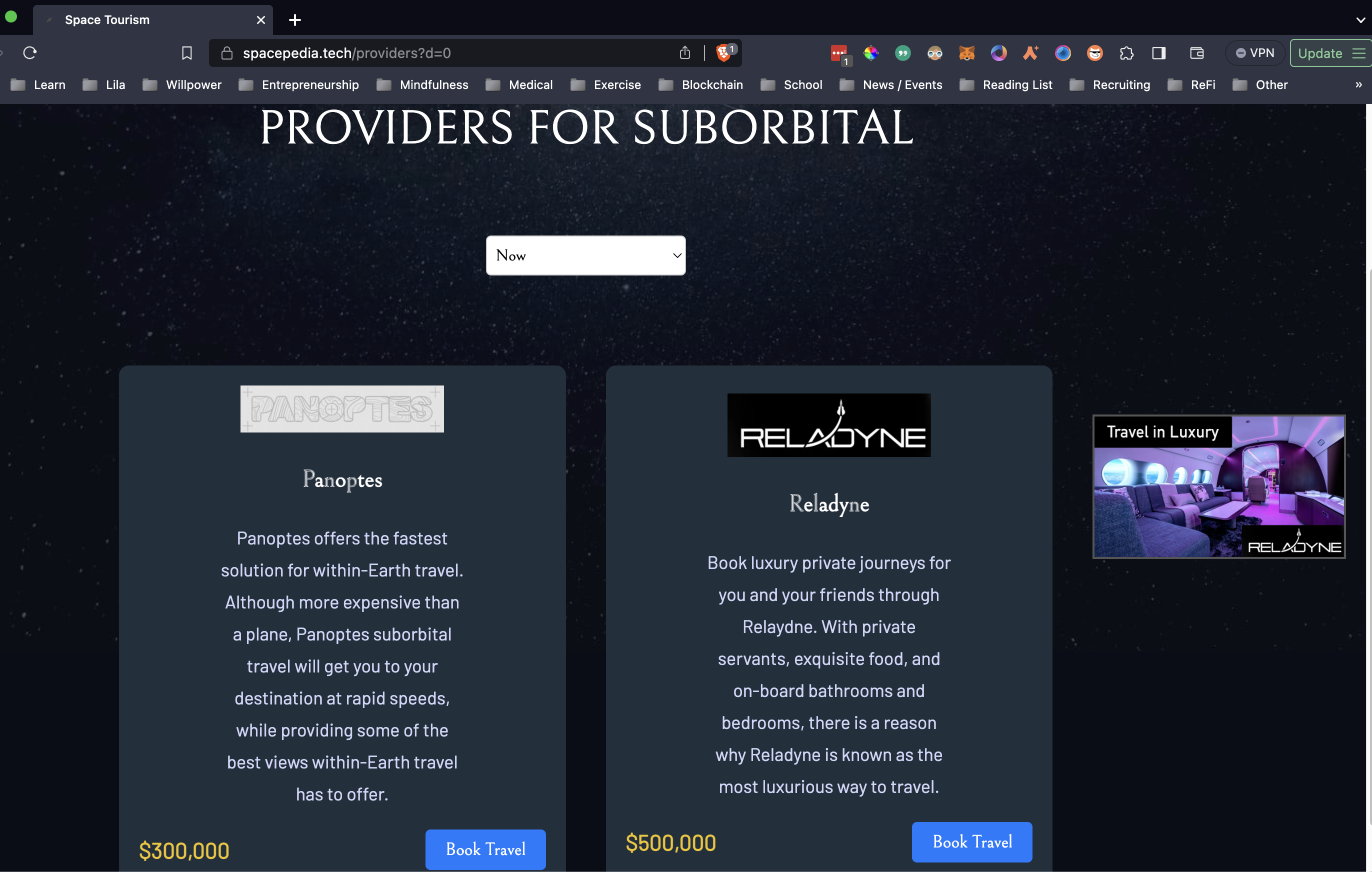Open the Now time dropdown
Viewport: 1372px width, 872px height.
coord(585,255)
